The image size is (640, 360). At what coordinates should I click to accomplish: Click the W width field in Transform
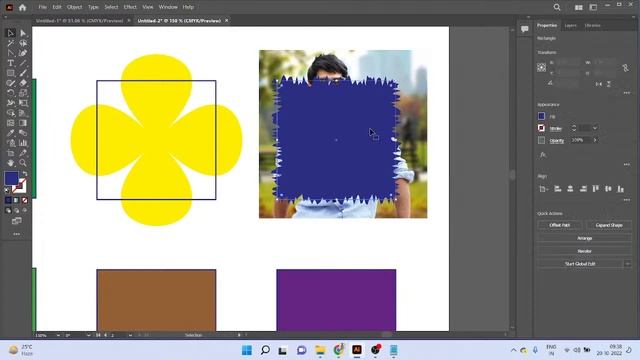click(604, 62)
